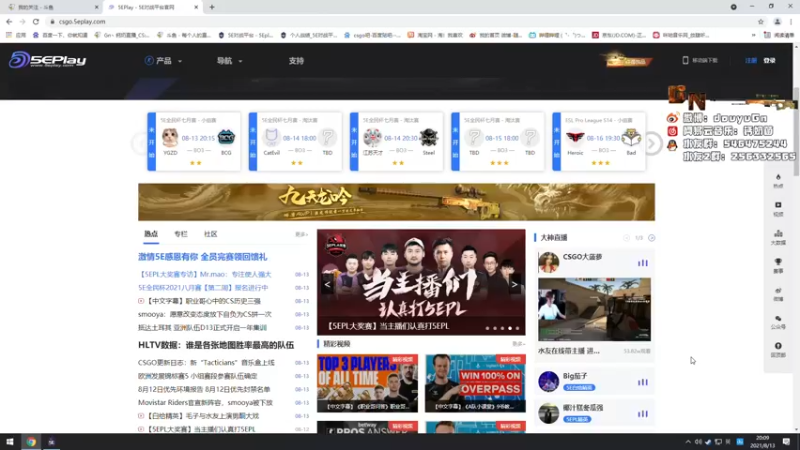Show next carousel slide
800x450 pixels.
pyautogui.click(x=514, y=284)
